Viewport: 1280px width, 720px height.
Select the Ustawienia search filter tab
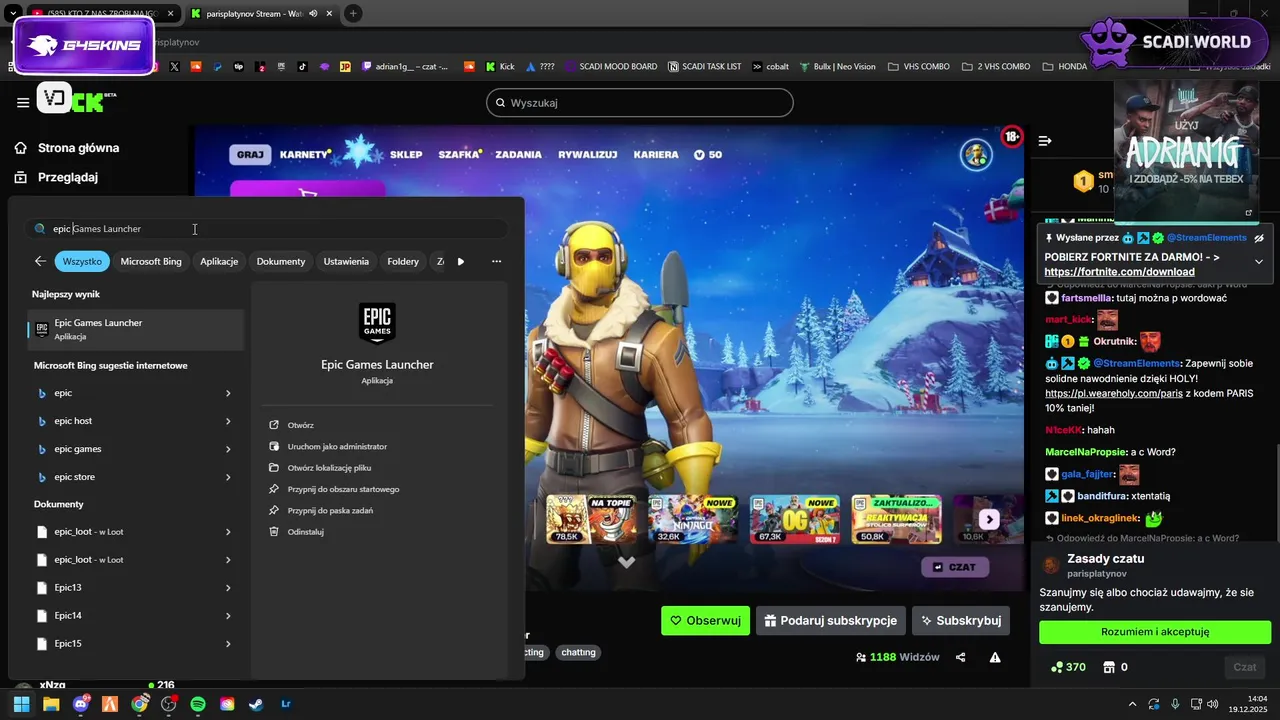346,261
